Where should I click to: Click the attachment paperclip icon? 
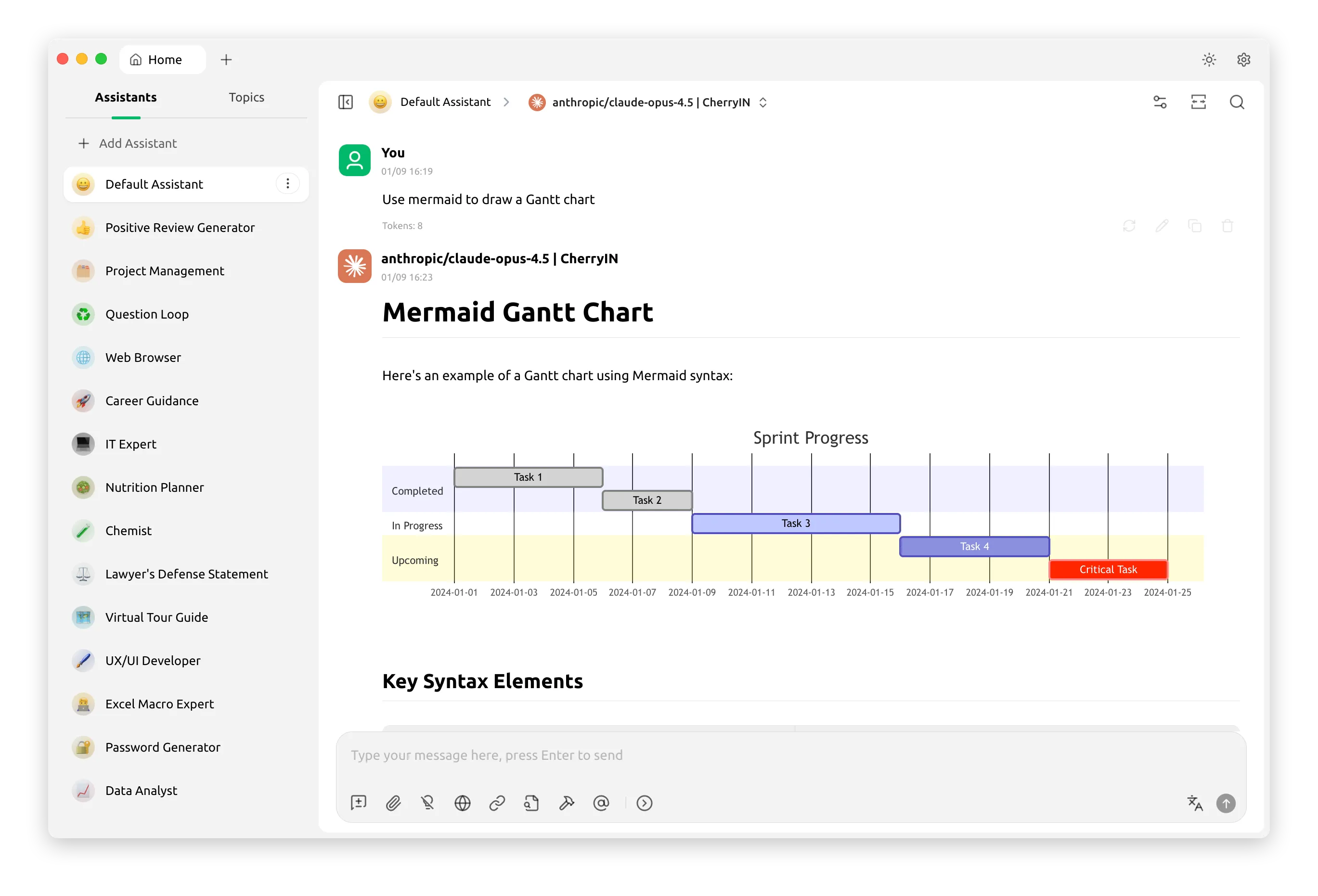(x=393, y=803)
